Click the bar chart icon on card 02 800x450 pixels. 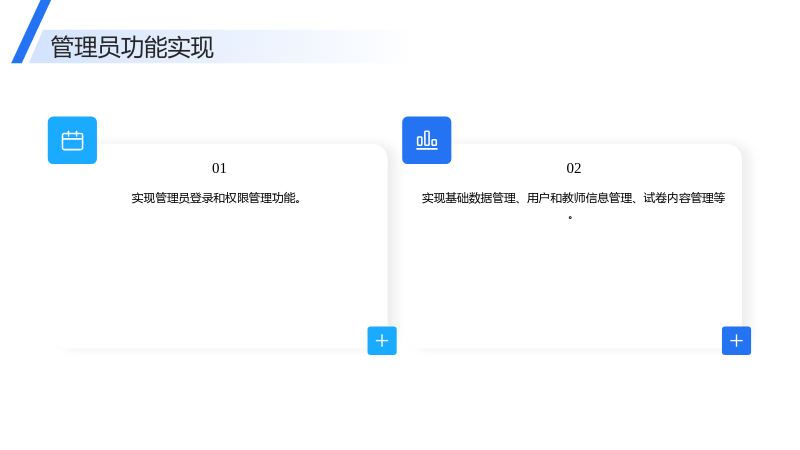coord(427,140)
